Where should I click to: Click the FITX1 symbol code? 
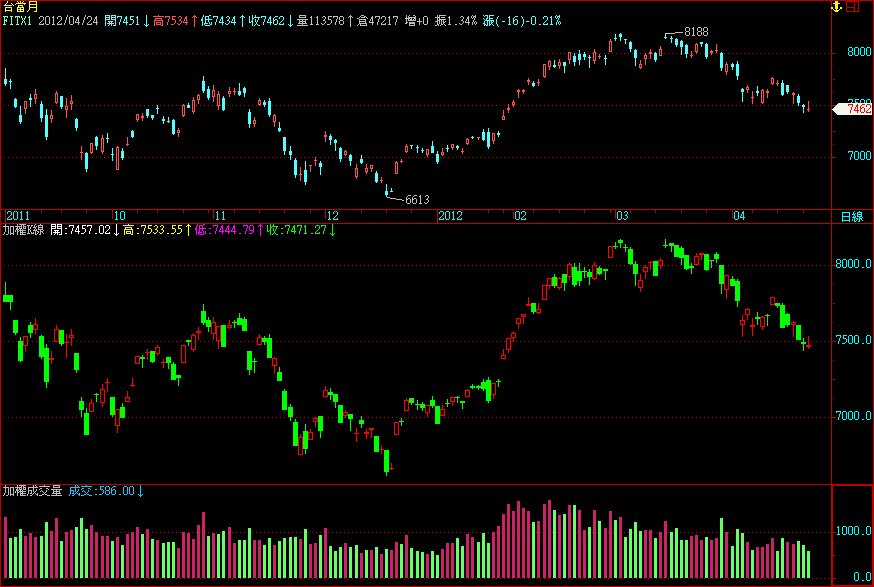pos(18,21)
